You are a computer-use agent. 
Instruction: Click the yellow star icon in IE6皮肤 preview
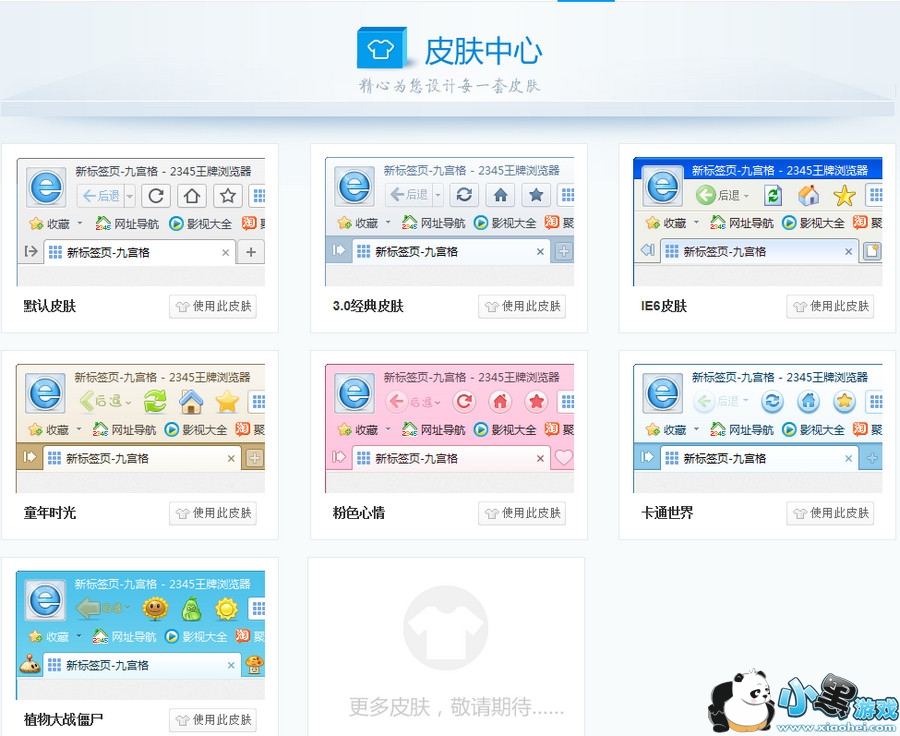coord(844,196)
